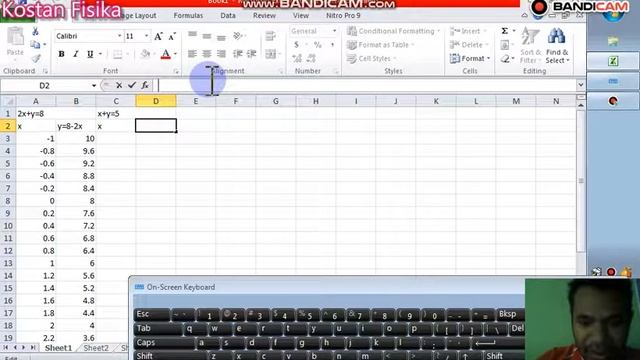Click the Fill down icon
640x360 pixels.
504,45
